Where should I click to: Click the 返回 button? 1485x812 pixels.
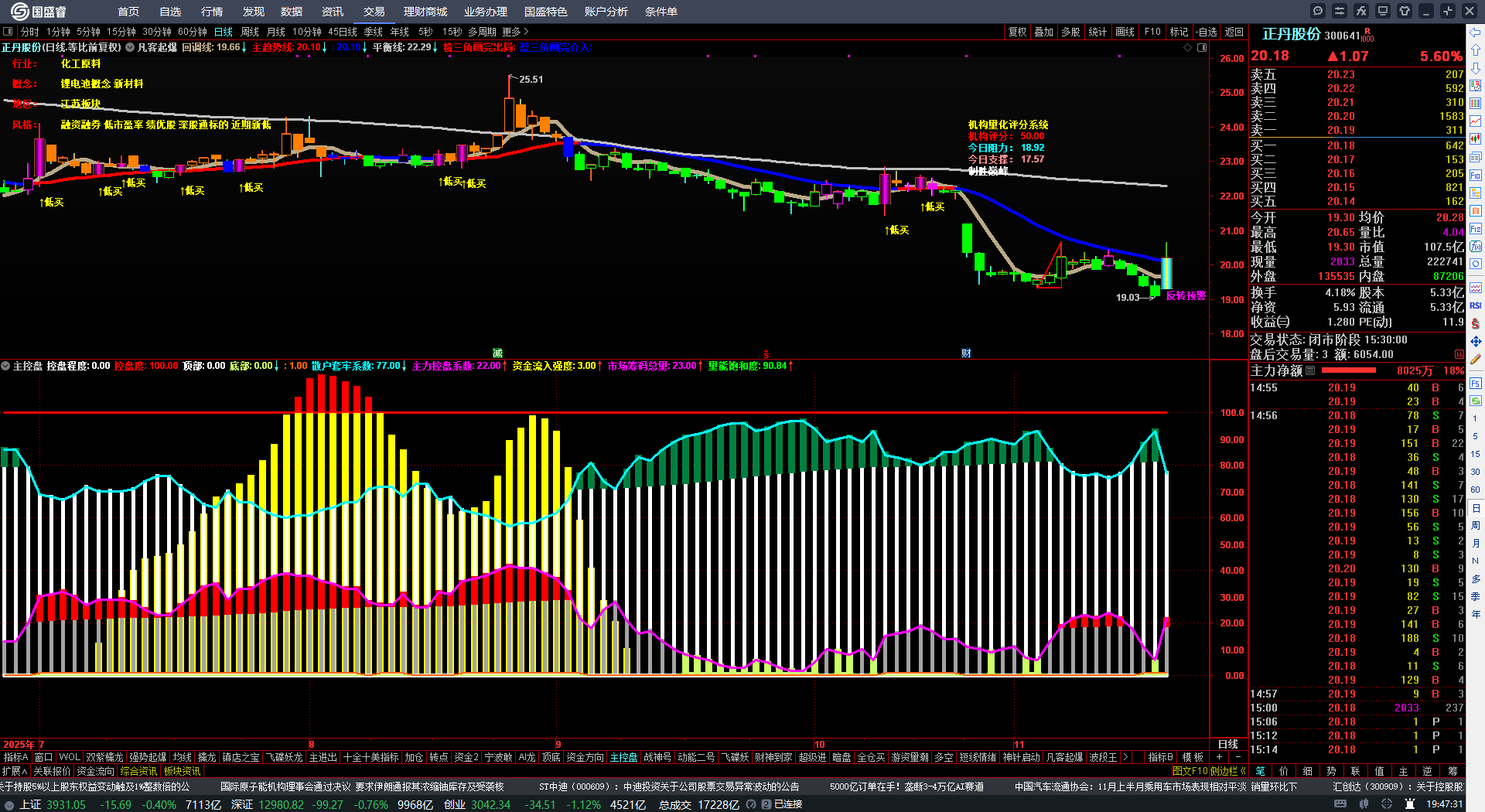point(1234,32)
